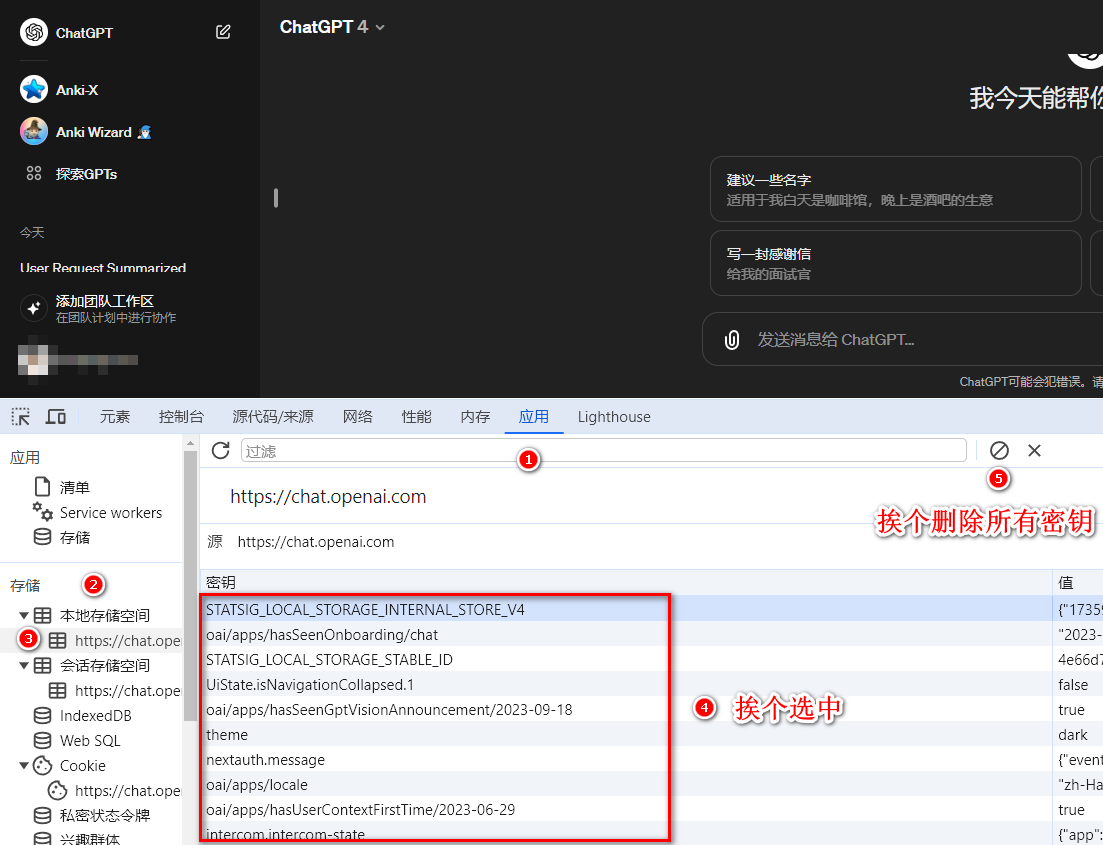Select UiState.isNavigationCollapsed.1 key row
Viewport: 1103px width, 845px height.
626,685
